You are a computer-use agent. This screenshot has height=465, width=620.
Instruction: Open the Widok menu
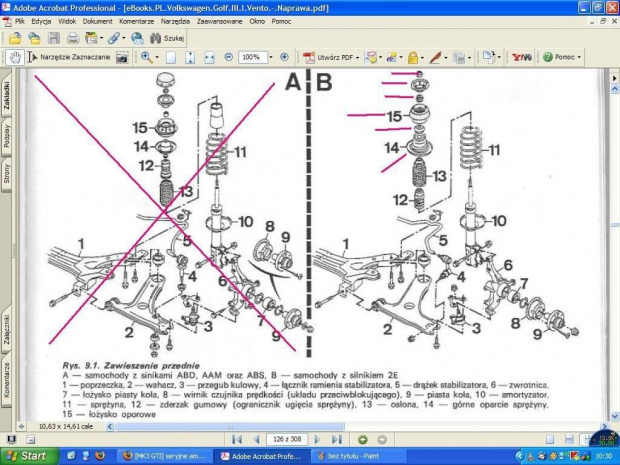pos(67,22)
